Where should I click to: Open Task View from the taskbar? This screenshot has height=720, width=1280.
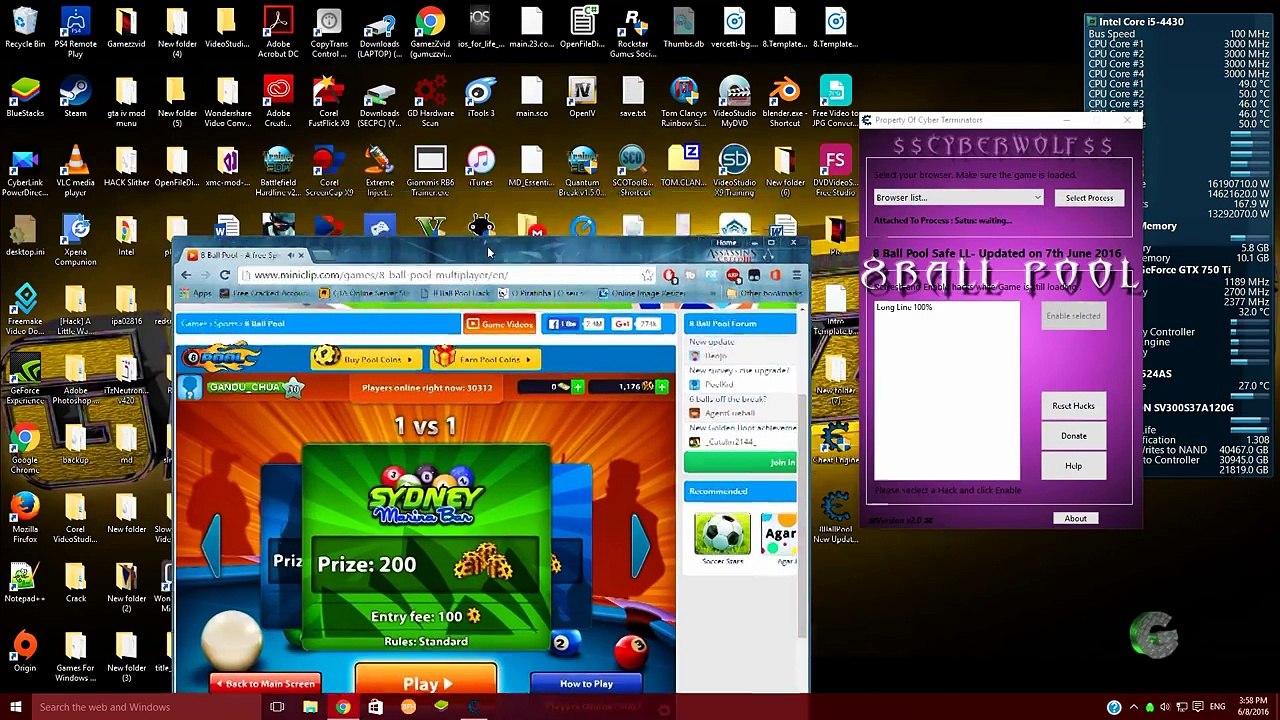point(277,708)
